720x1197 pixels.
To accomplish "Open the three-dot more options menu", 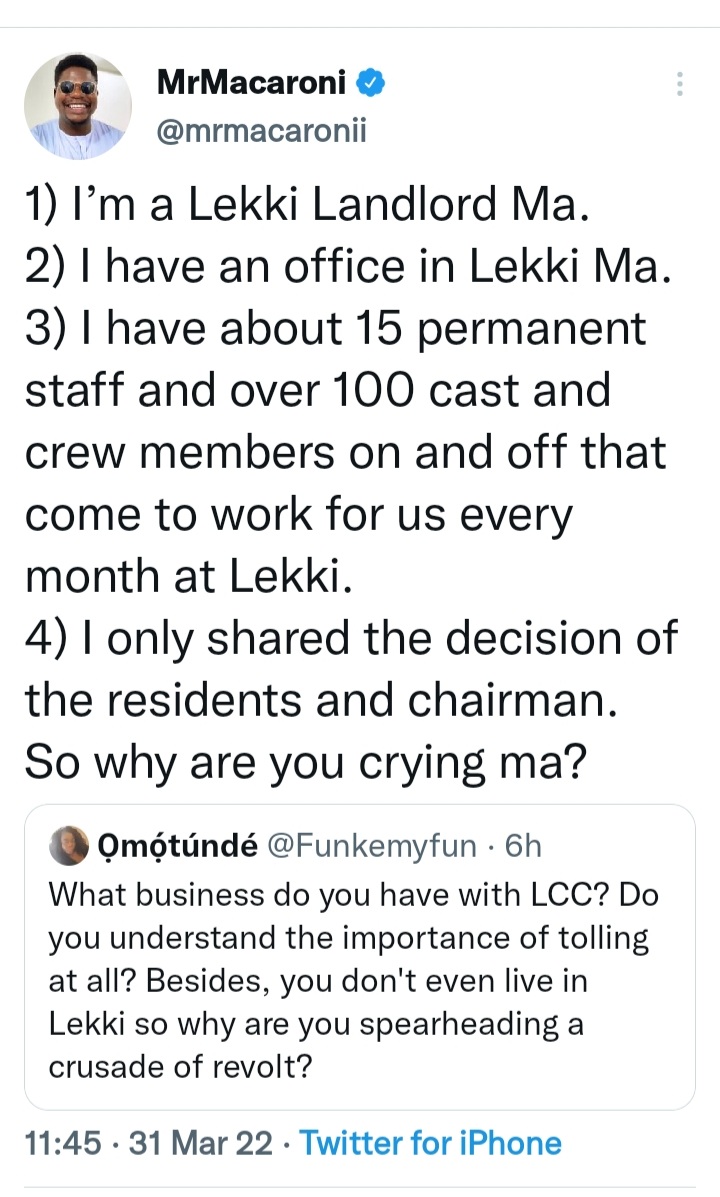I will click(x=680, y=85).
